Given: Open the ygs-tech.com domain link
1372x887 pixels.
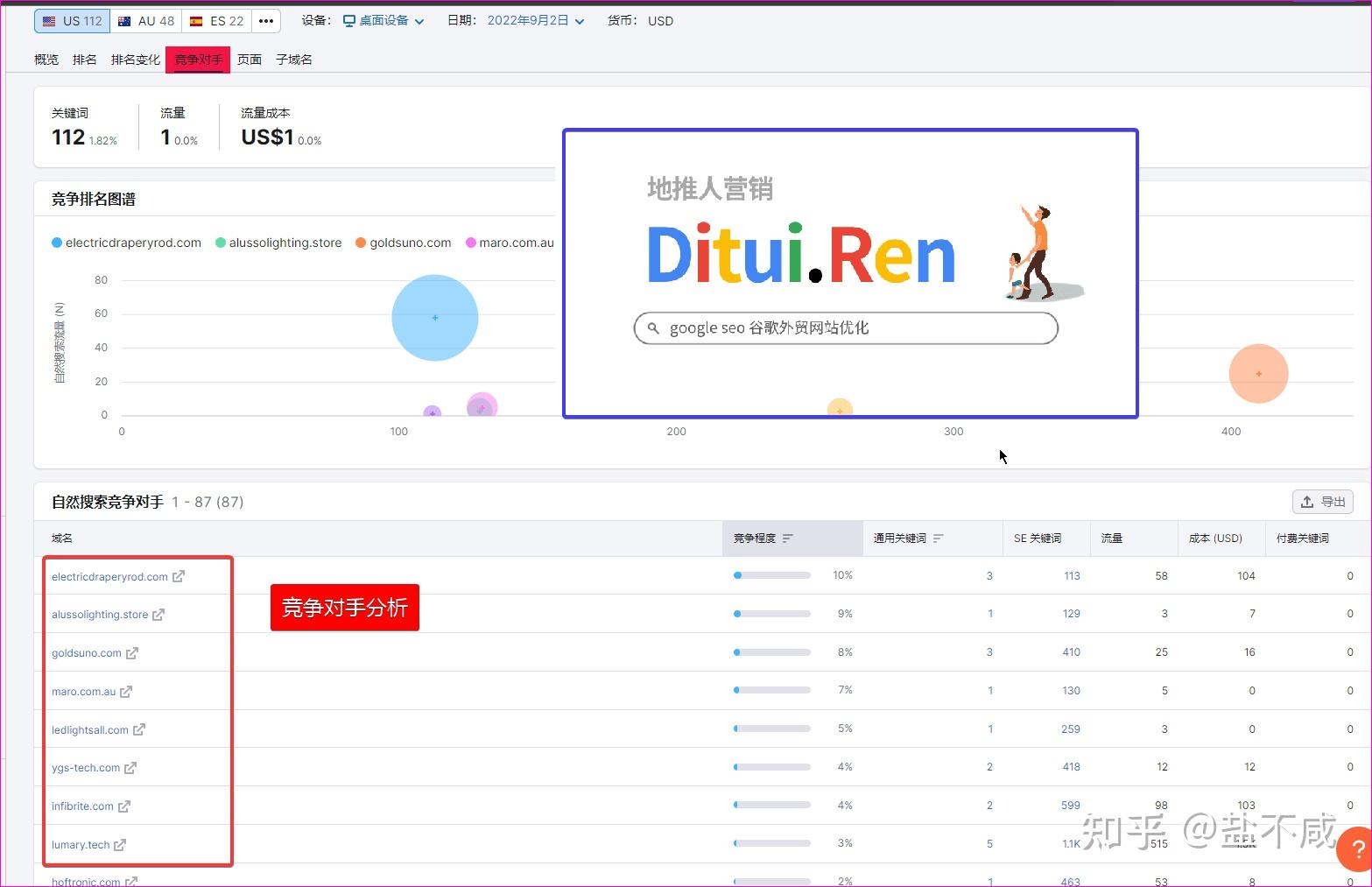Looking at the screenshot, I should pos(86,768).
